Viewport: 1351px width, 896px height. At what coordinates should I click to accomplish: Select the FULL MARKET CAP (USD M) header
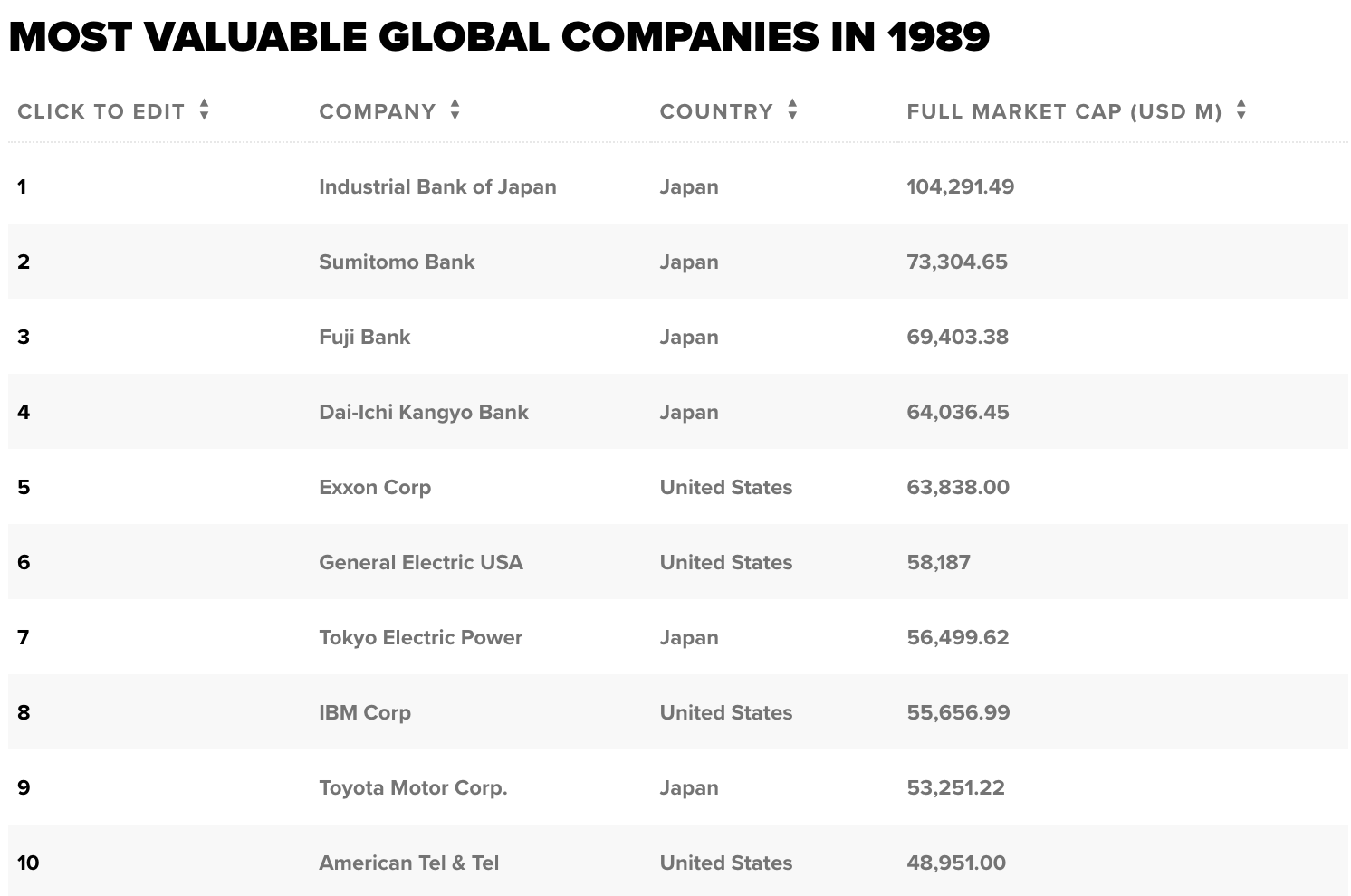[x=1064, y=111]
